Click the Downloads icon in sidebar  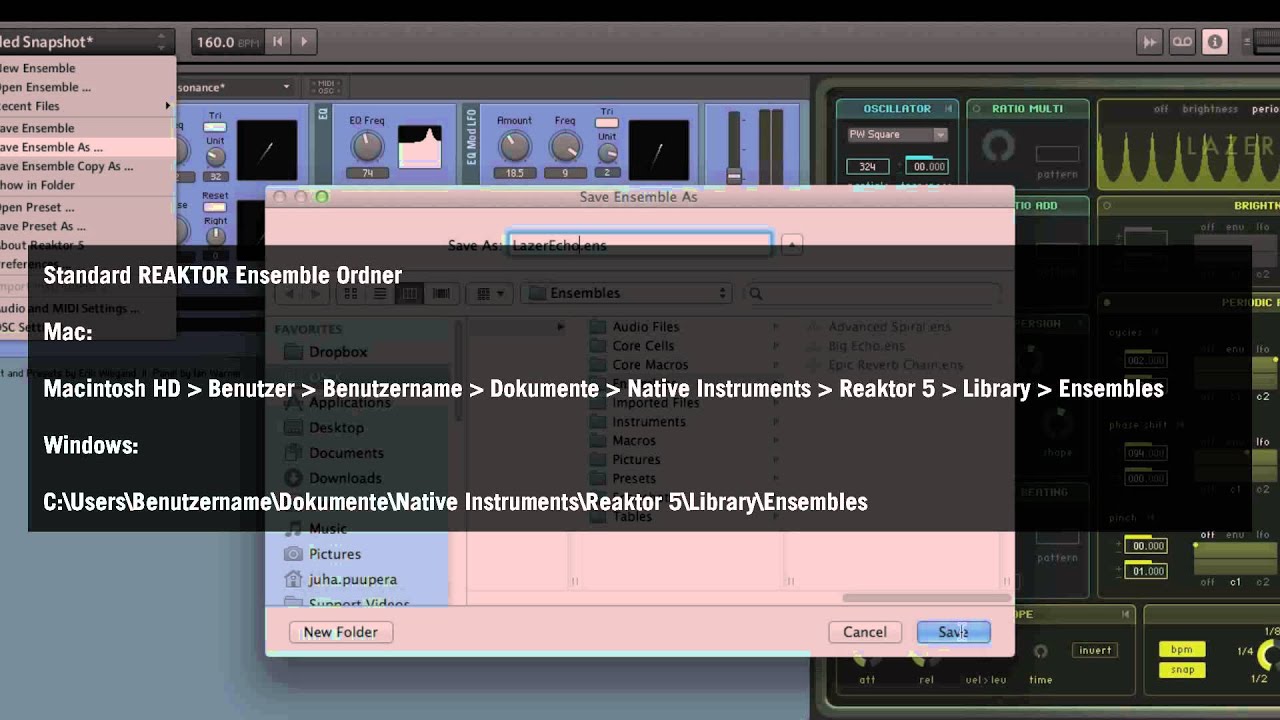(293, 478)
